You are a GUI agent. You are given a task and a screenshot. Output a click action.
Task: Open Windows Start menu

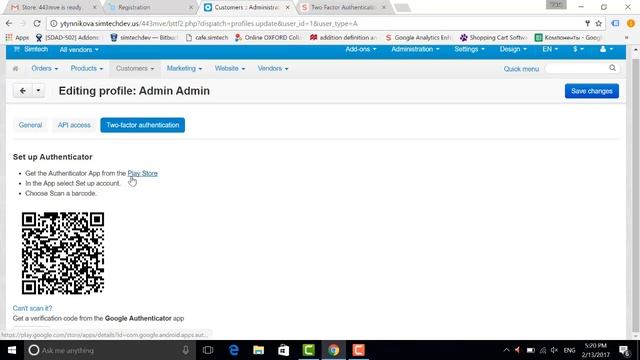pyautogui.click(x=12, y=350)
